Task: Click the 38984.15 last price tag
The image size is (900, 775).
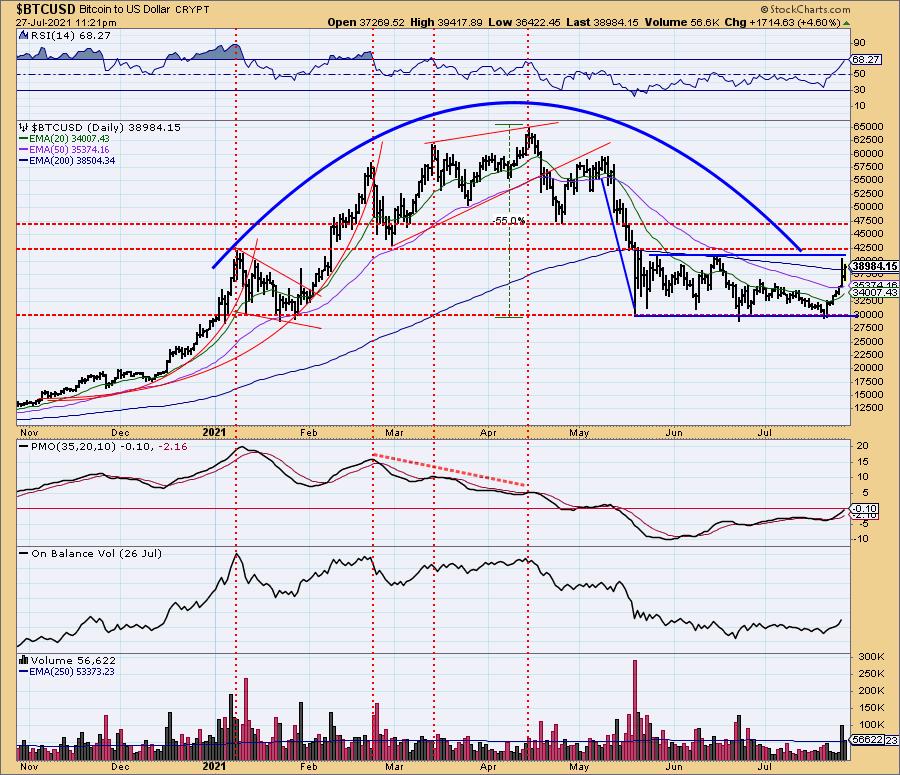Action: coord(874,266)
